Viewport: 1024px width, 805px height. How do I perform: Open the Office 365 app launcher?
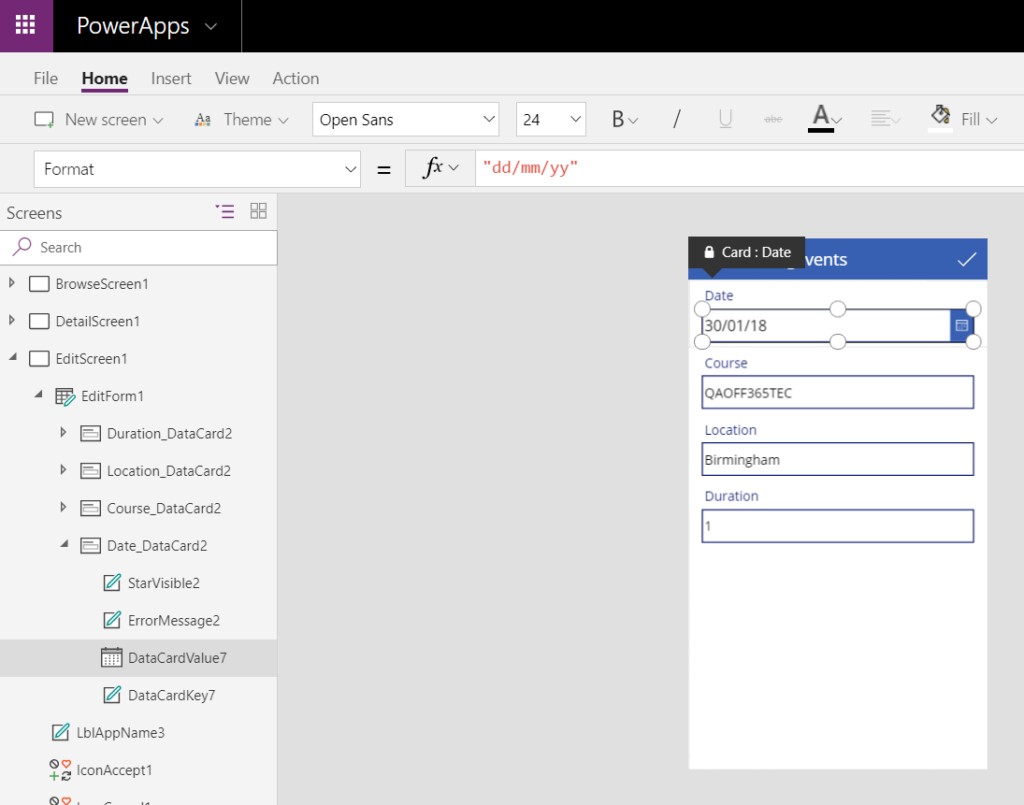[x=25, y=26]
